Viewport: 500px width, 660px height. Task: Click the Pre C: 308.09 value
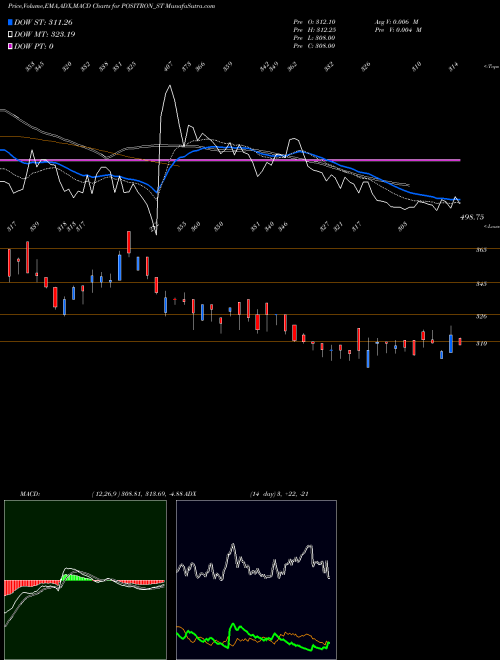point(314,46)
